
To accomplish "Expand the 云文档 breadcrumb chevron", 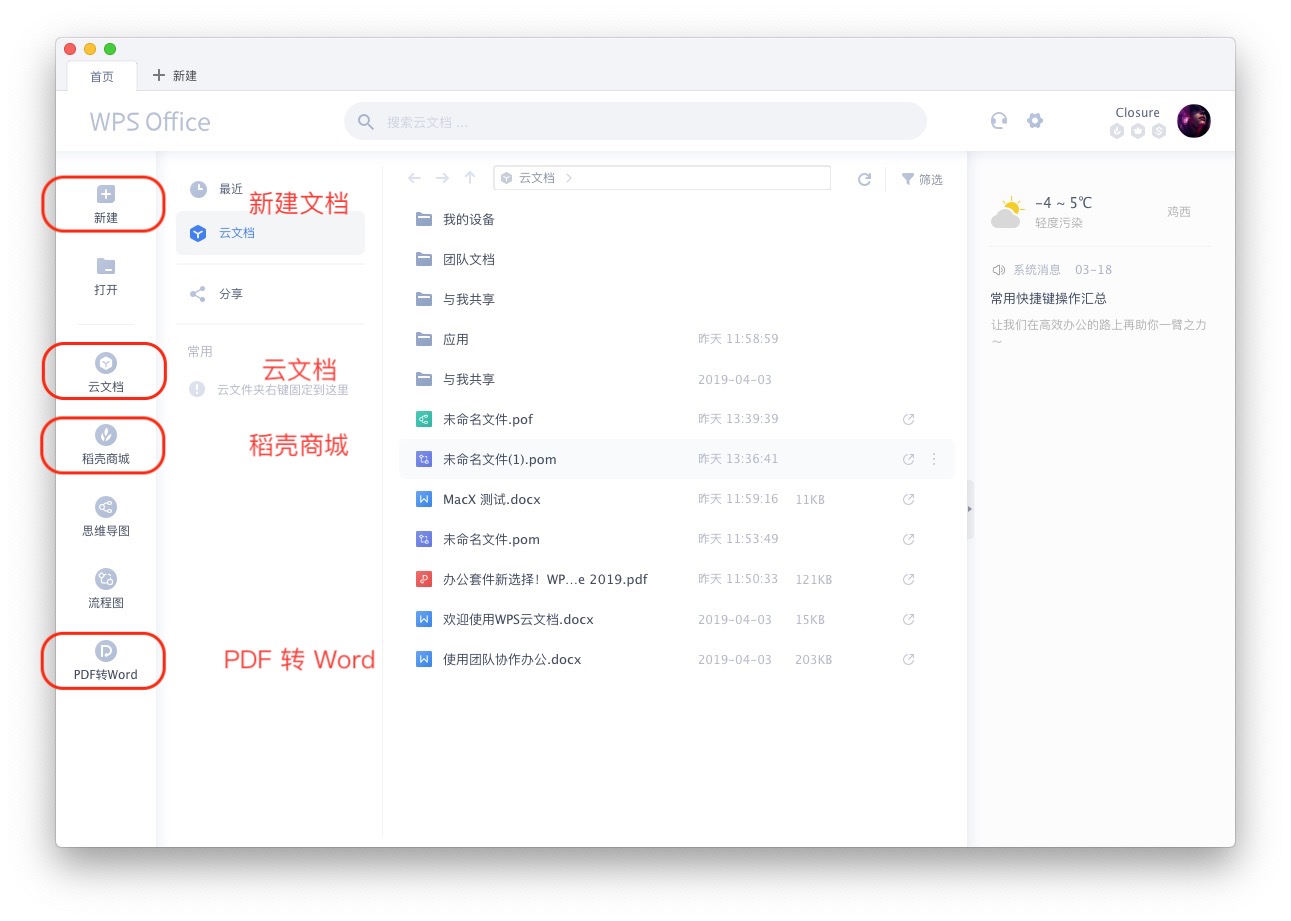I will (x=568, y=177).
